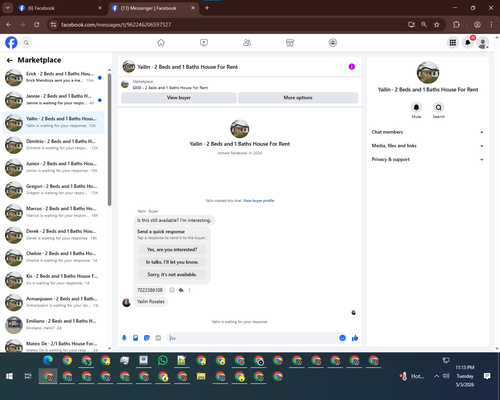Open Microsoft Edge from taskbar
This screenshot has width=500, height=400.
(x=48, y=360)
